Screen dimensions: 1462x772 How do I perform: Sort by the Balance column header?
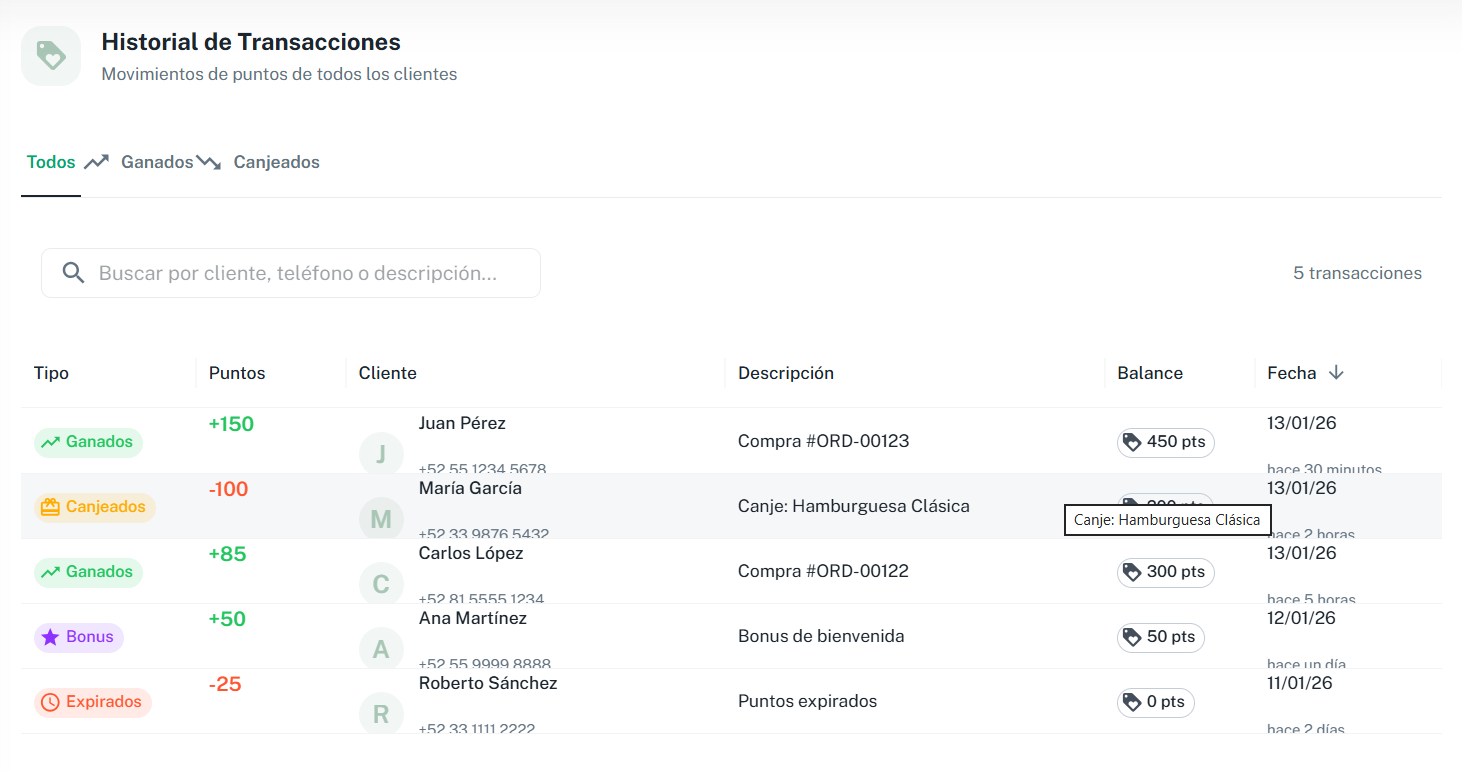1149,372
